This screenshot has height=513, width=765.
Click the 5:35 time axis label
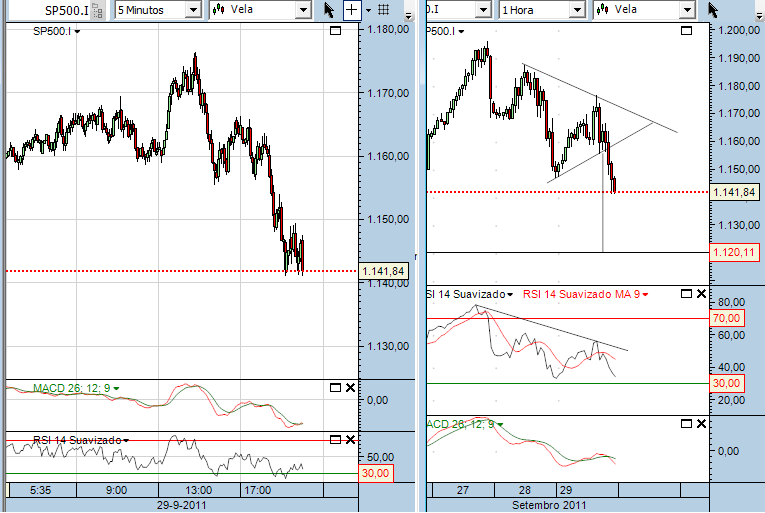pyautogui.click(x=40, y=490)
